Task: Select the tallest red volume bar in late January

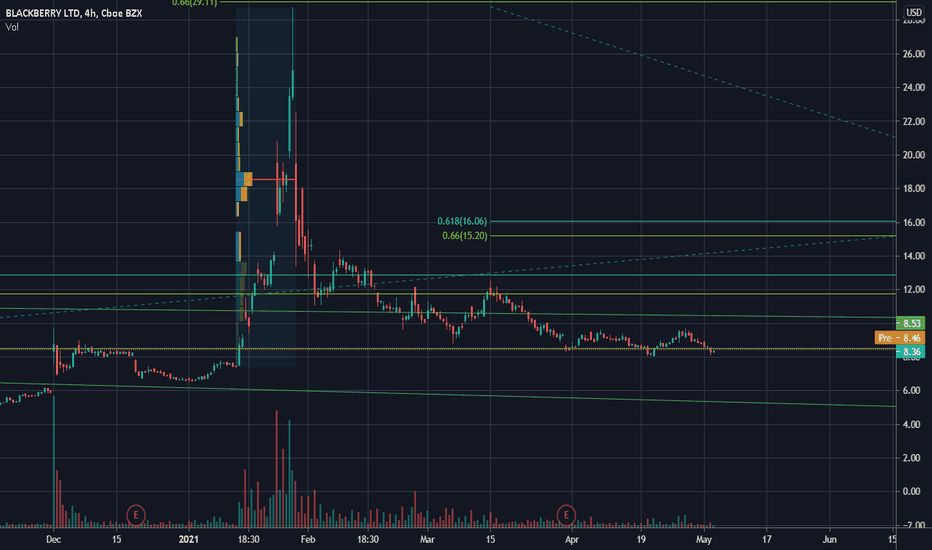Action: pos(276,469)
